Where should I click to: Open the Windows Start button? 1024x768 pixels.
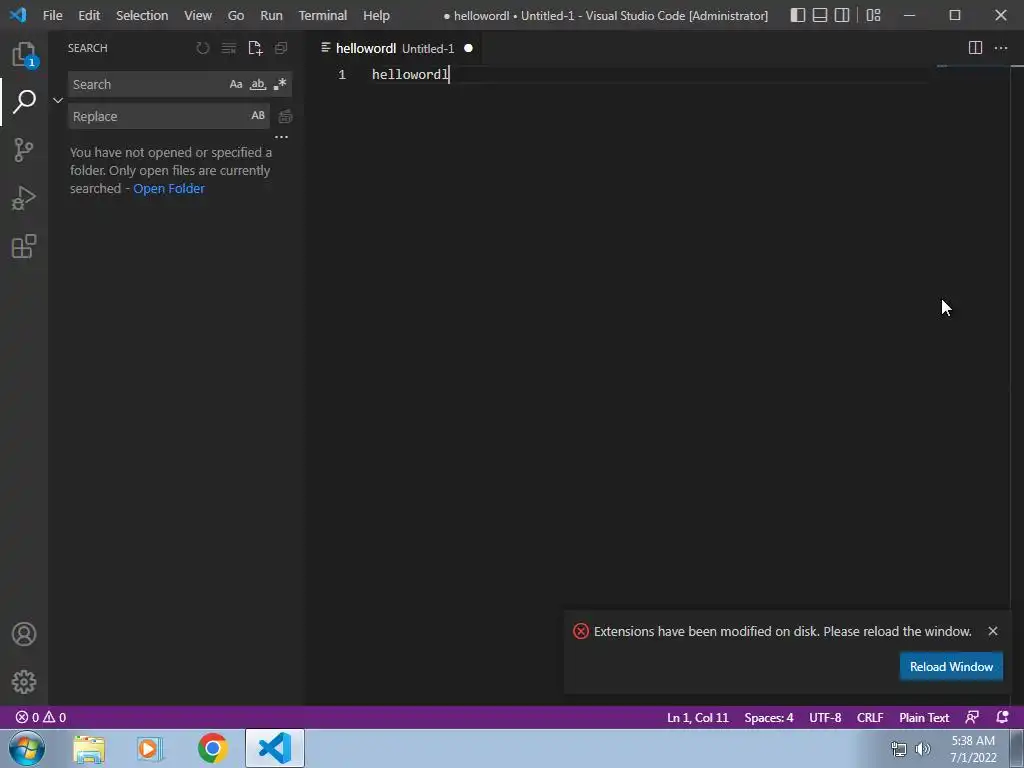tap(27, 748)
